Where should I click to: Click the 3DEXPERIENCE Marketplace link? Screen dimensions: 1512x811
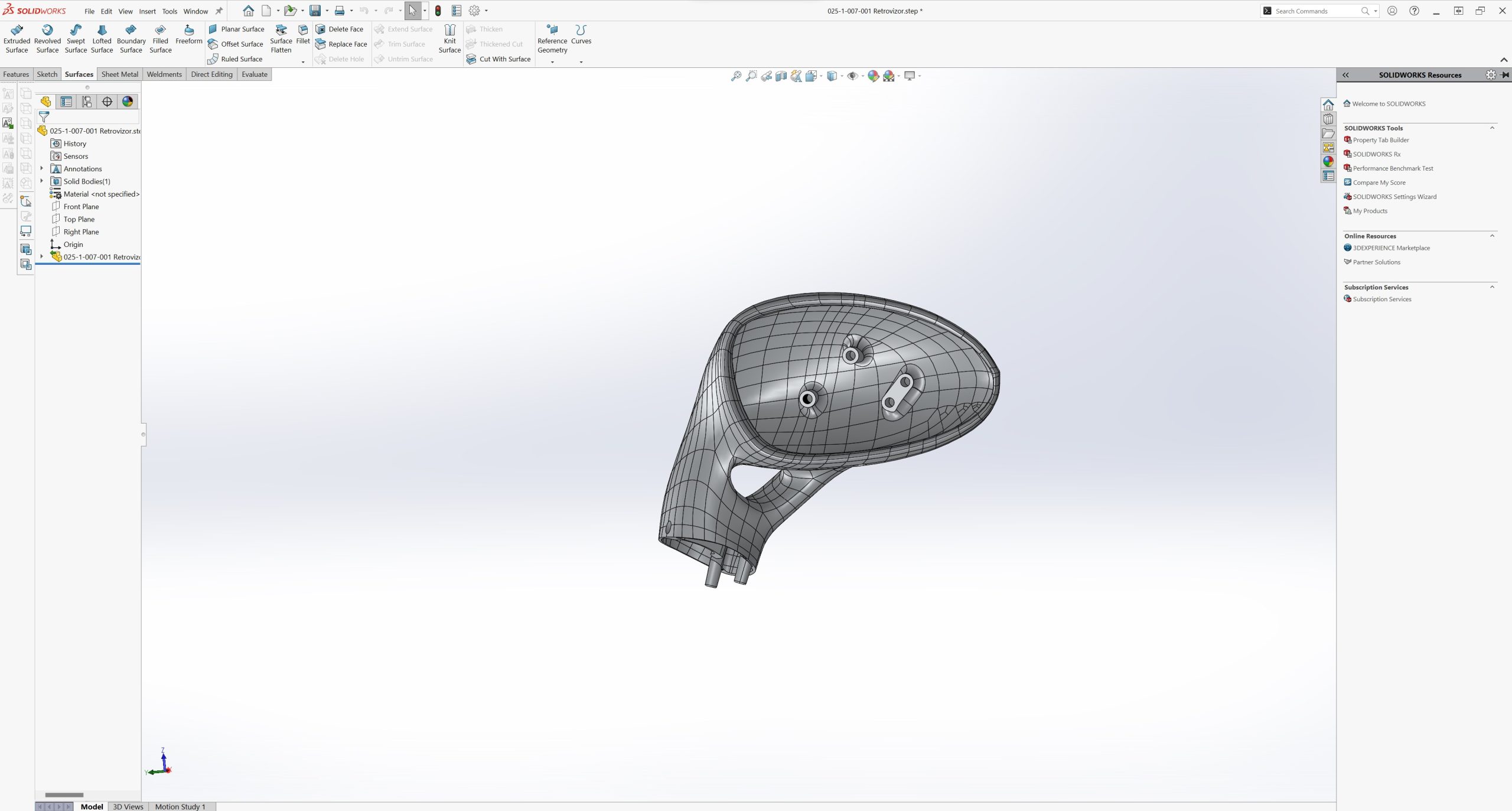[1391, 248]
